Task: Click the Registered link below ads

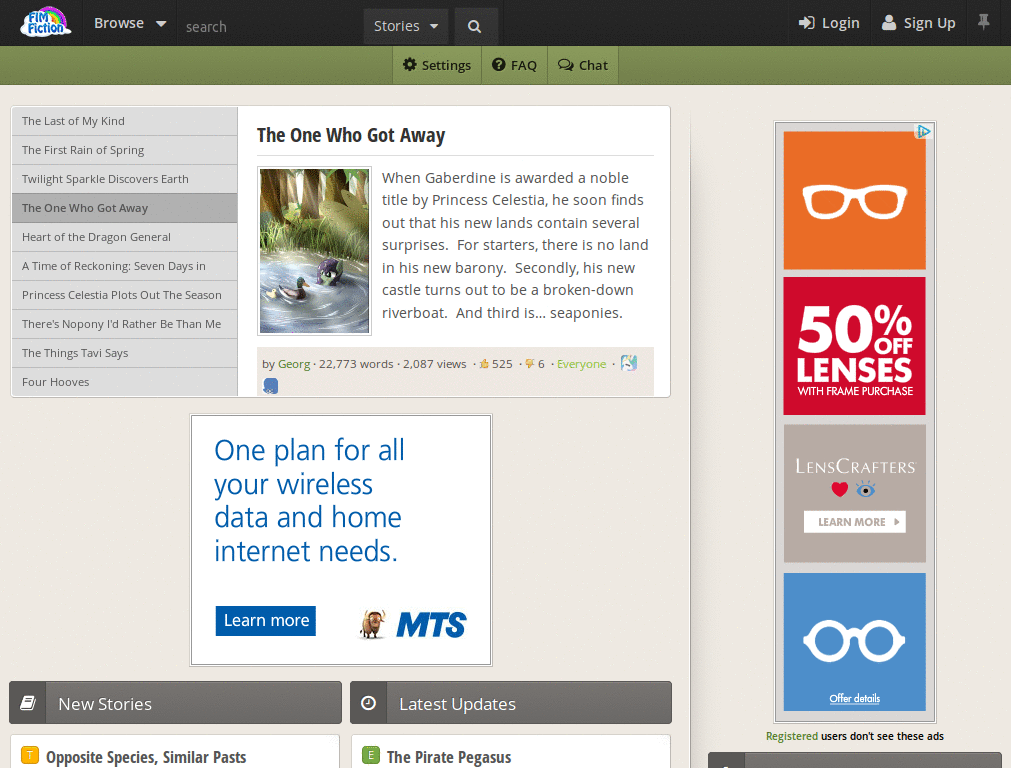Action: pos(792,736)
